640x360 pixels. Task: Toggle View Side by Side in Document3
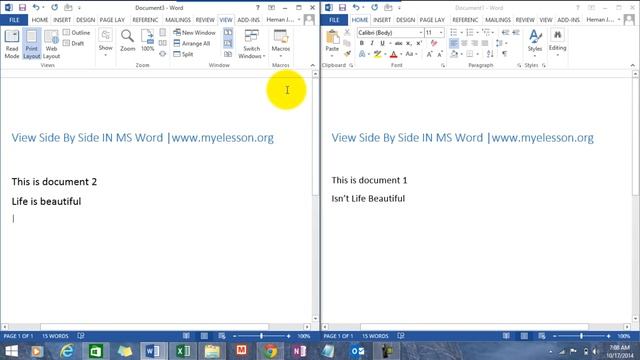228,32
